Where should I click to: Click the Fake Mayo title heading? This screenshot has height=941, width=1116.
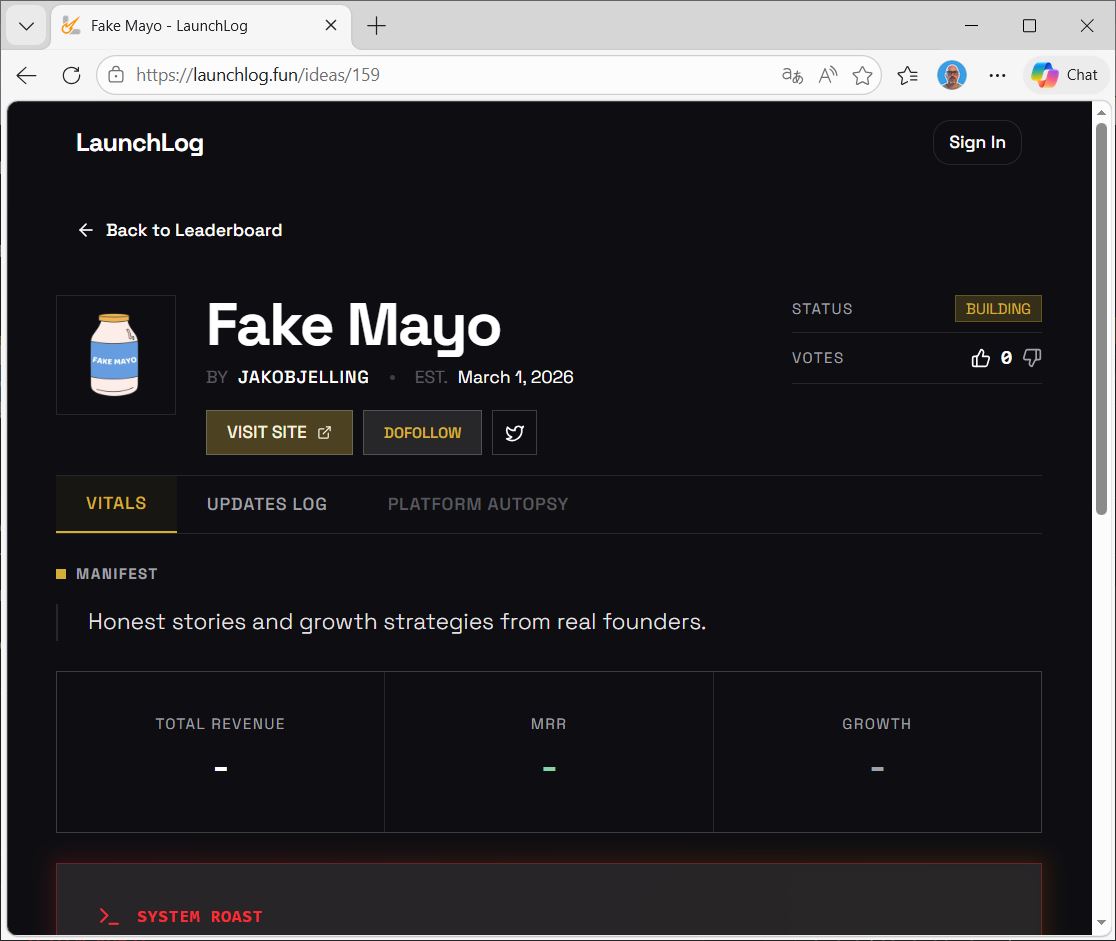[354, 327]
